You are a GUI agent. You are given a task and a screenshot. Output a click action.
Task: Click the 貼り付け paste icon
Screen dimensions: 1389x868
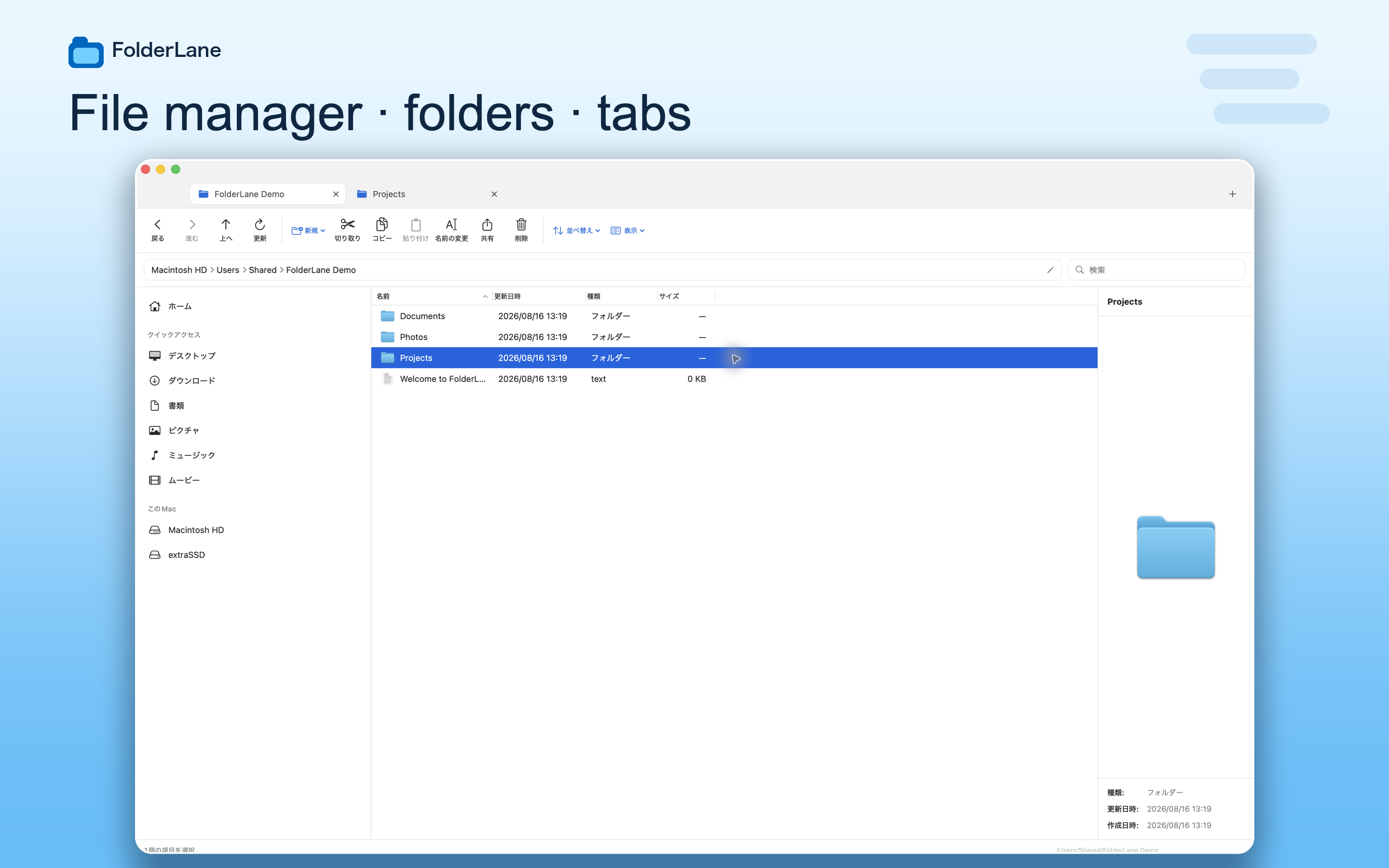pos(416,230)
